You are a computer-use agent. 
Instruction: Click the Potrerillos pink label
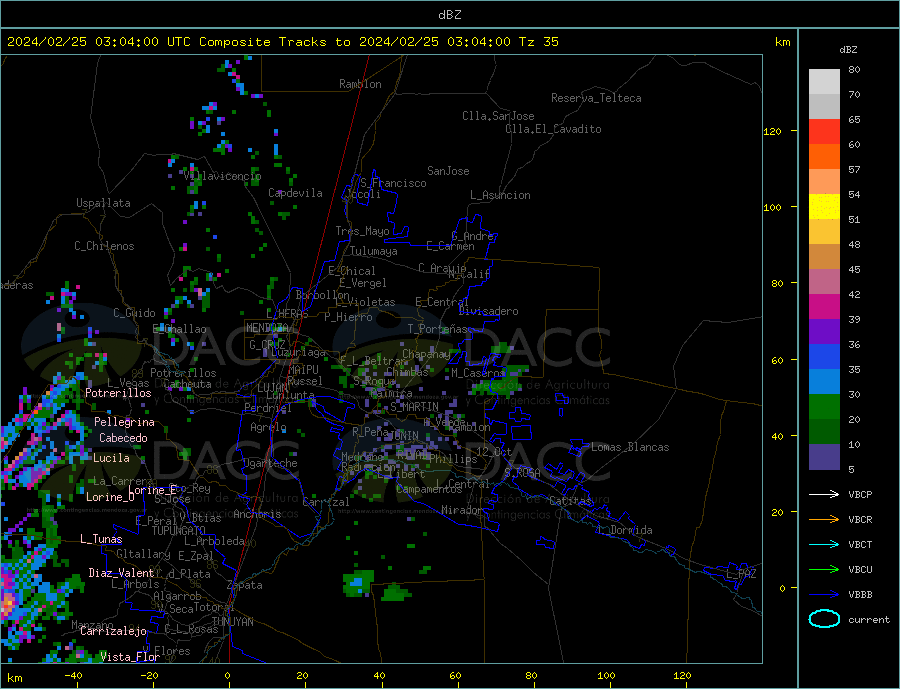tap(118, 393)
